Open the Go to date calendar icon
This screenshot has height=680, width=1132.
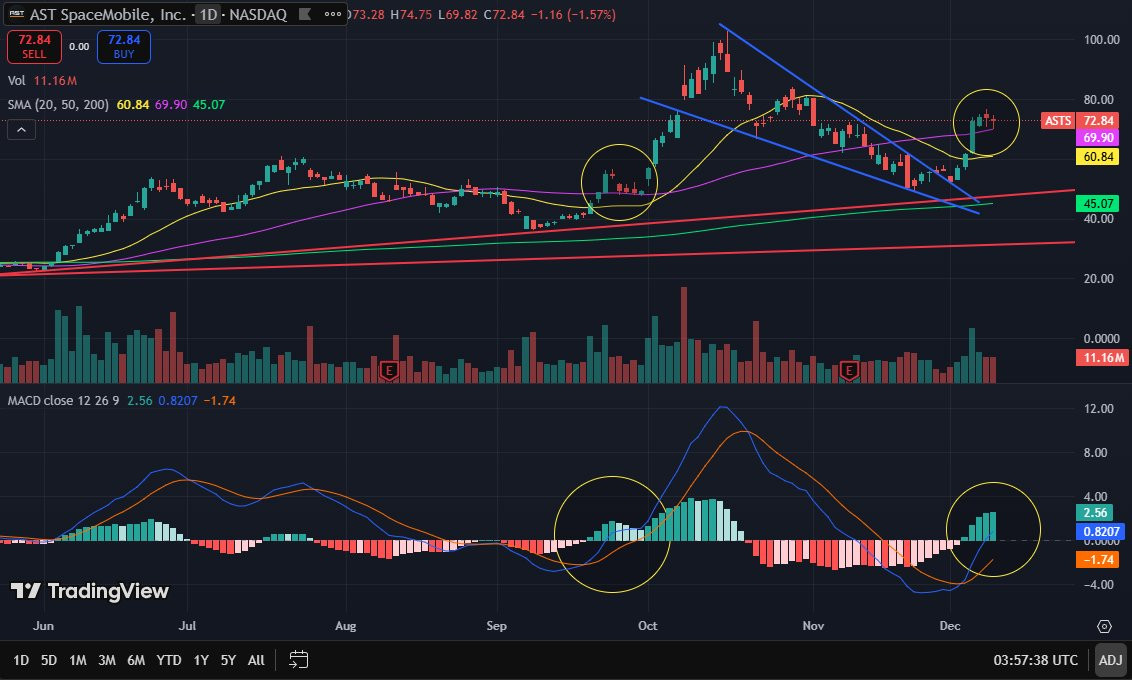point(298,660)
